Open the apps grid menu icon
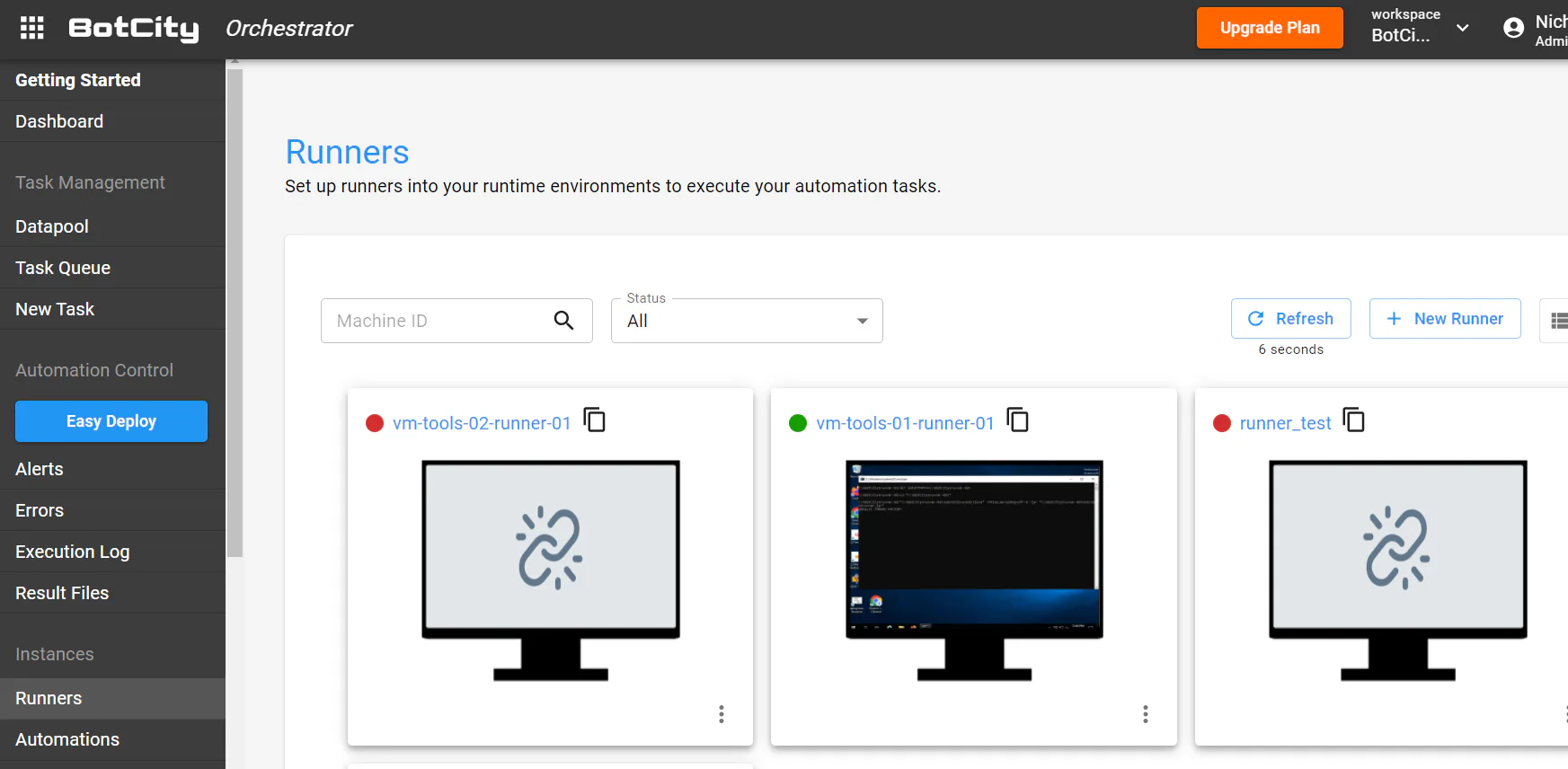Screen dimensions: 1568x769 tap(31, 28)
